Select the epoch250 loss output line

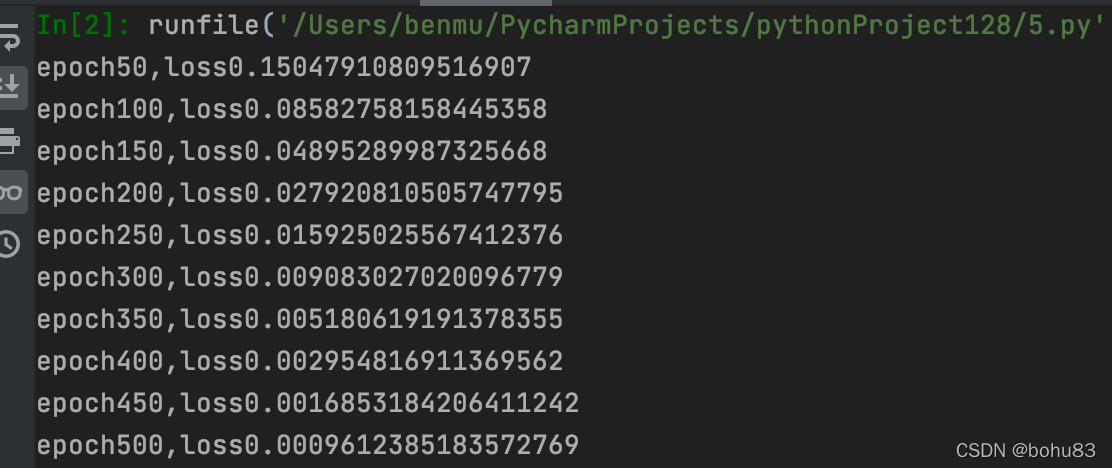299,235
